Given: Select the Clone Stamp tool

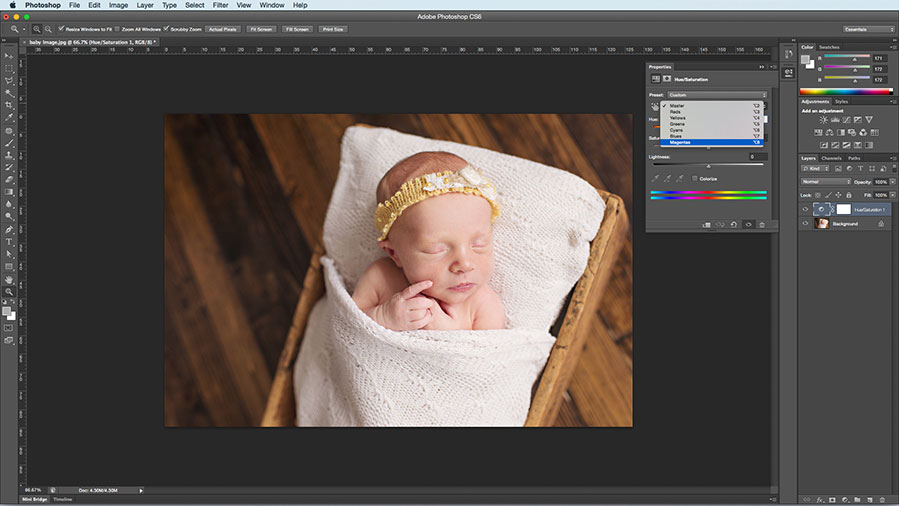Looking at the screenshot, I should (x=9, y=155).
